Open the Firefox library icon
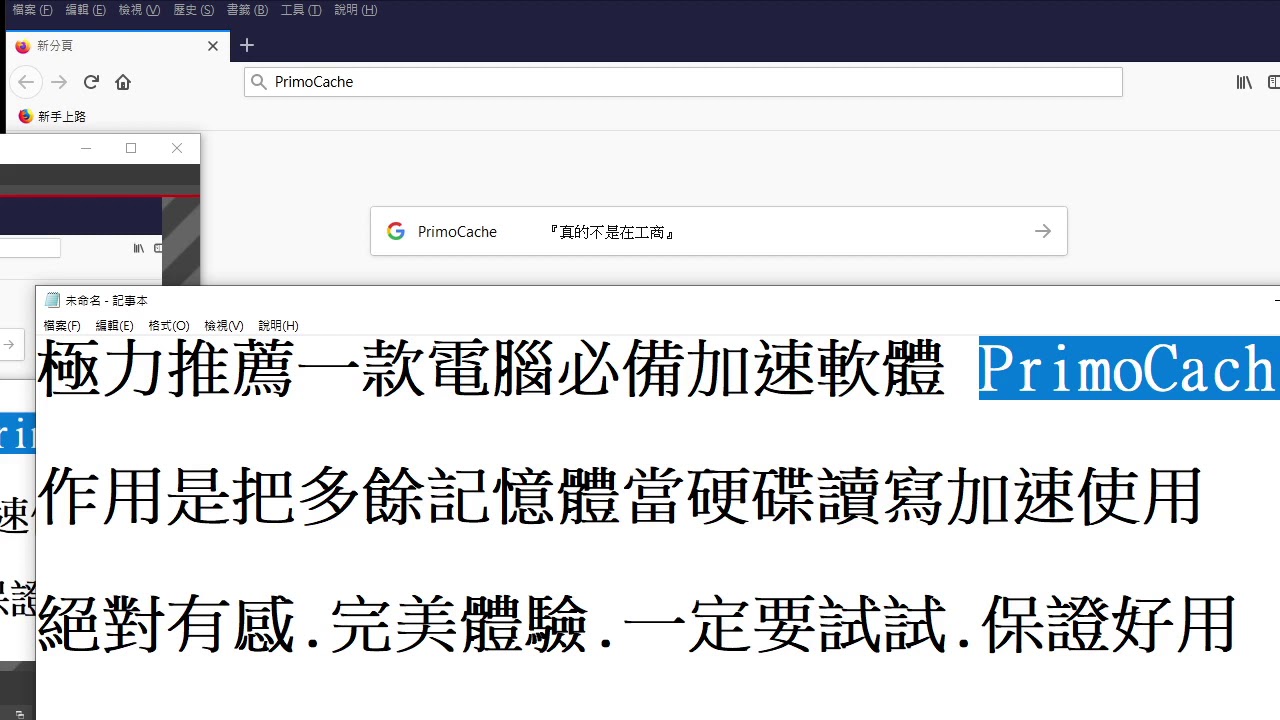 pos(1244,82)
